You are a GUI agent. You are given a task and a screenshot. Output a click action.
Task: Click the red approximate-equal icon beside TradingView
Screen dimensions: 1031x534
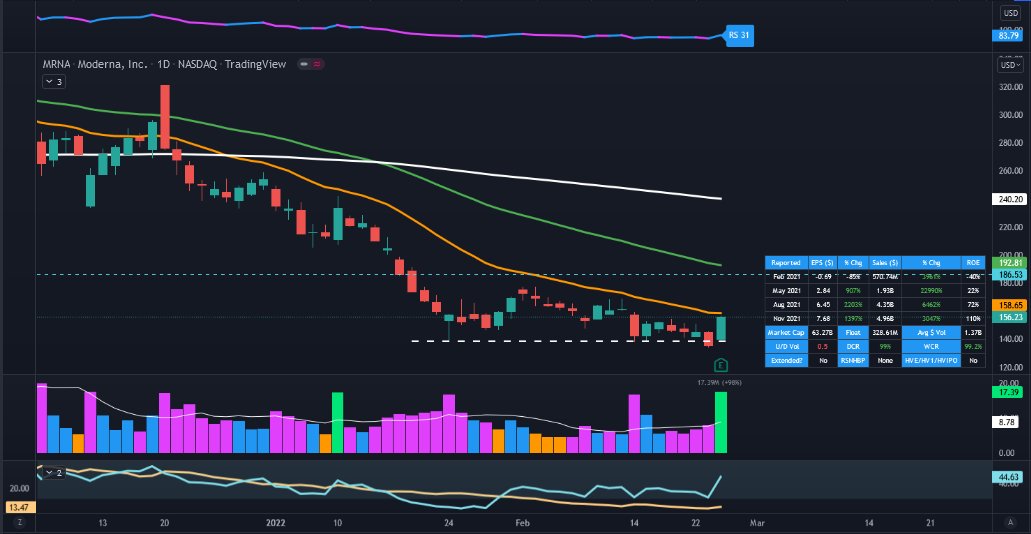tap(317, 64)
